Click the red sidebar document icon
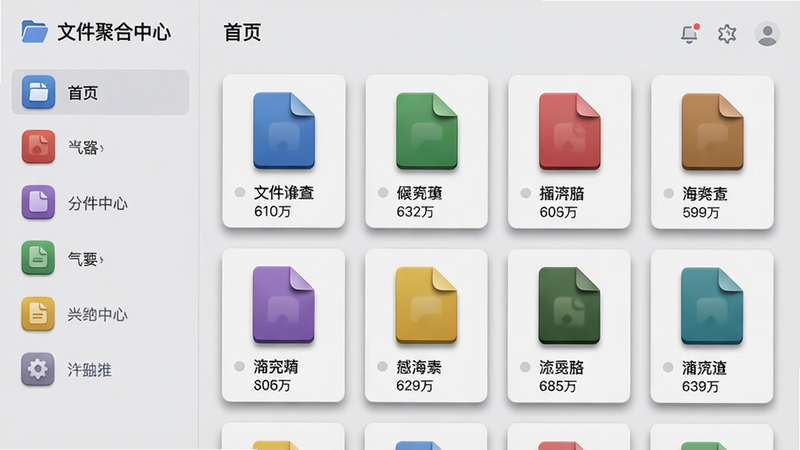 coord(38,147)
